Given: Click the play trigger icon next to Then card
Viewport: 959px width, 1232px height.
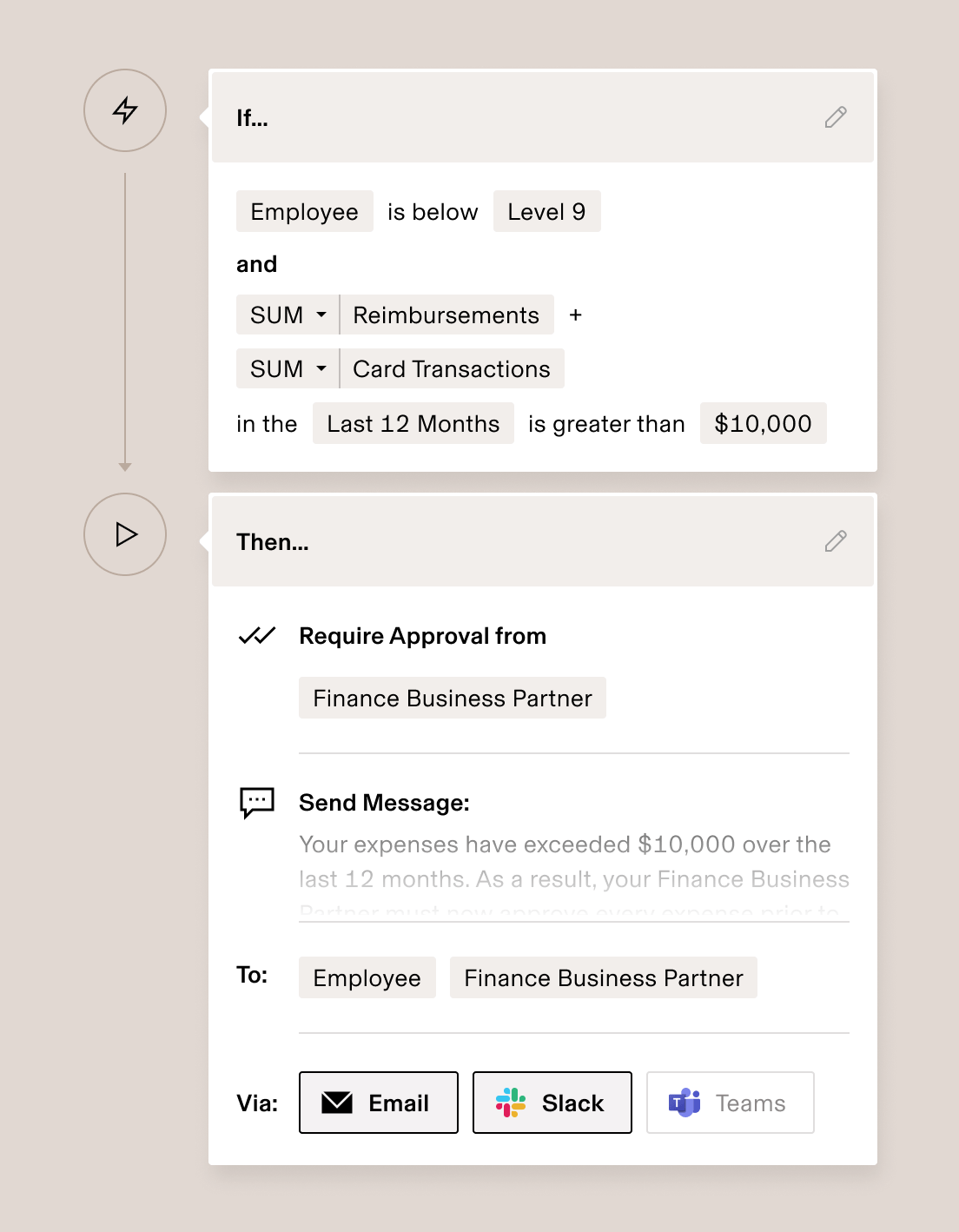Looking at the screenshot, I should (124, 535).
